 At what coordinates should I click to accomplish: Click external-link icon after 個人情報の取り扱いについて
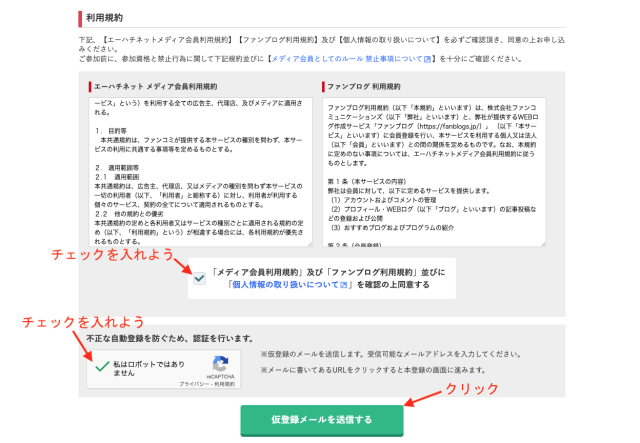(344, 285)
